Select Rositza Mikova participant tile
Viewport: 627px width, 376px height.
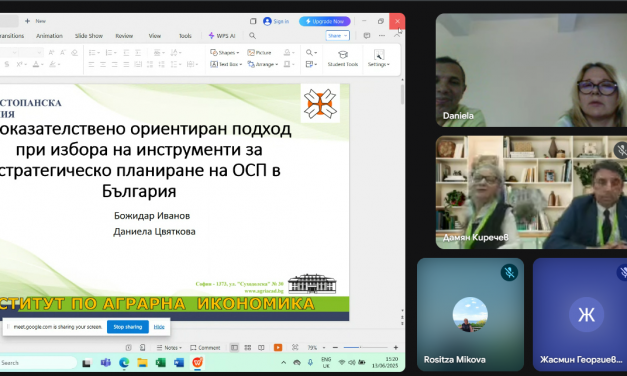470,314
